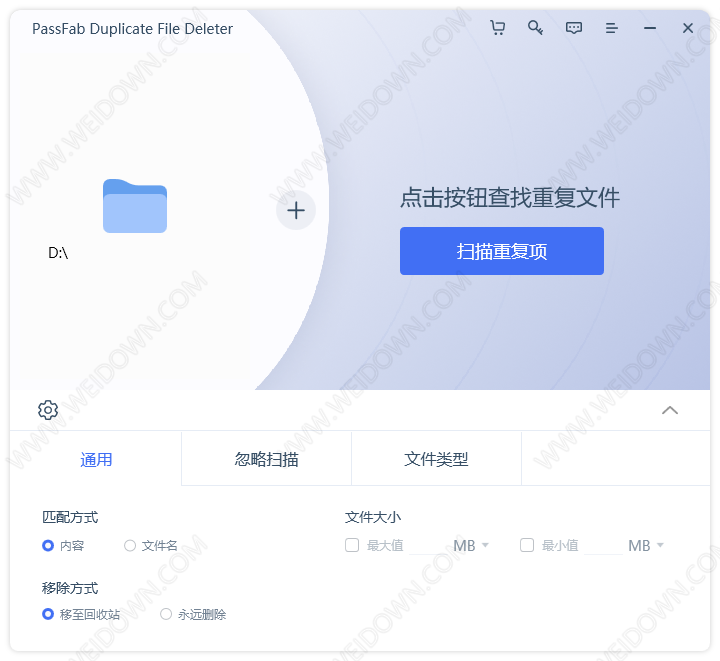The height and width of the screenshot is (661, 720).
Task: Select the 永远删除 removal option
Action: pyautogui.click(x=166, y=614)
